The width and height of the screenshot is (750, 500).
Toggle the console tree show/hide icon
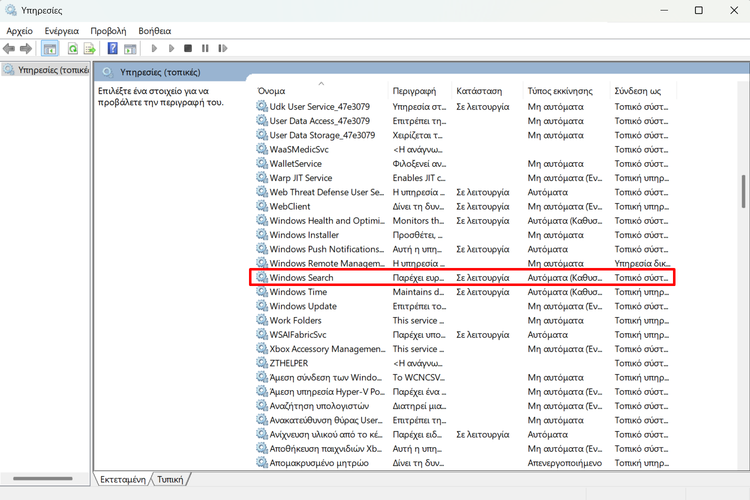[50, 48]
